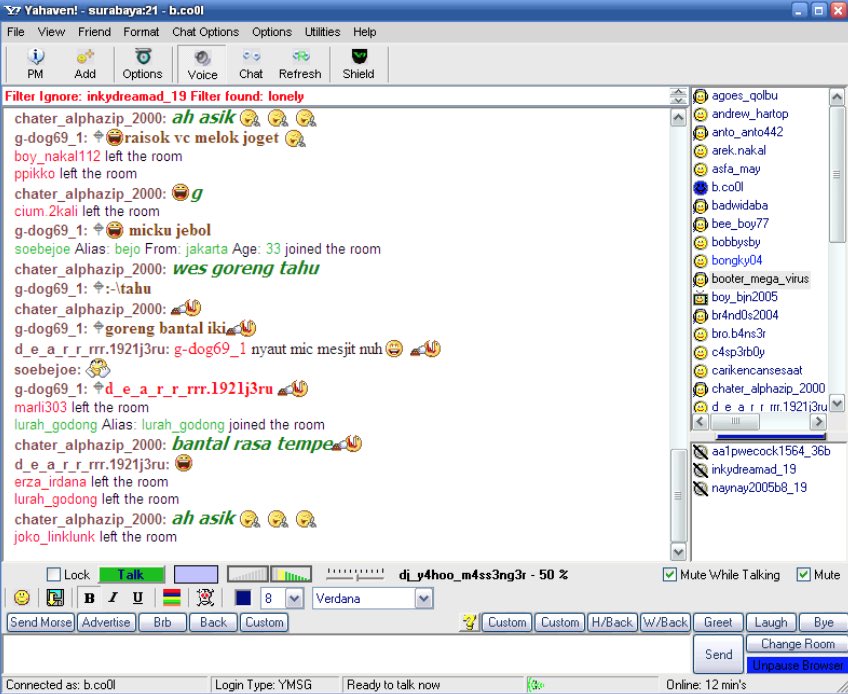This screenshot has width=848, height=694.
Task: Click the Chat toolbar icon
Action: point(251,64)
